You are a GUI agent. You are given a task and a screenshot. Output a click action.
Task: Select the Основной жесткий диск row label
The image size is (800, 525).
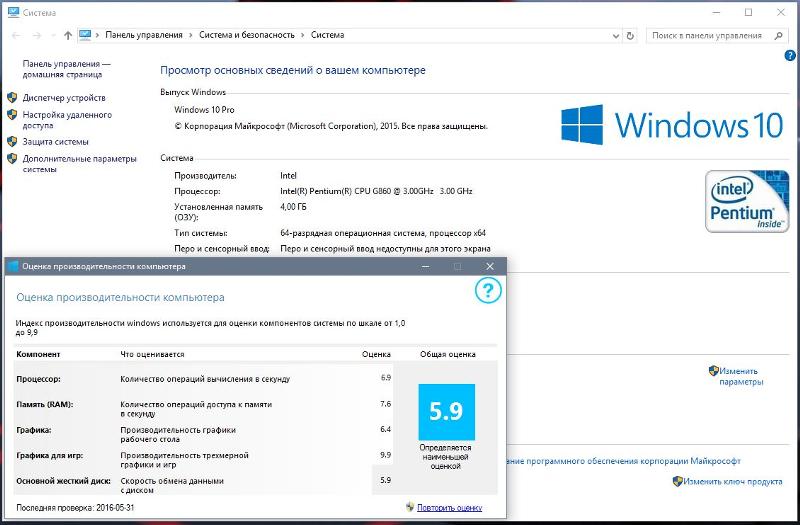click(x=63, y=481)
